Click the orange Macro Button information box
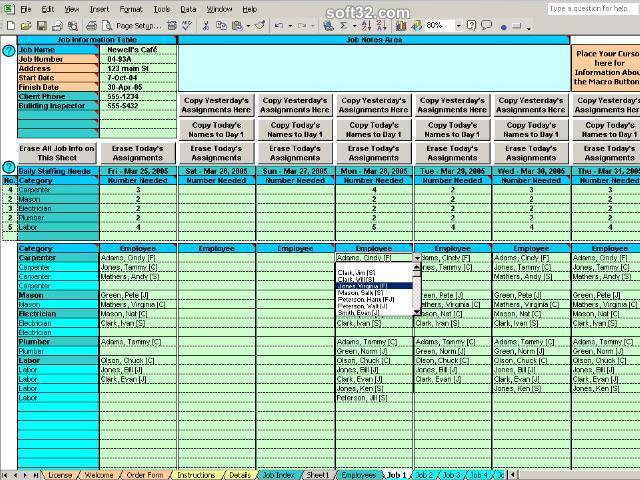Viewport: 640px width, 480px height. tap(606, 68)
